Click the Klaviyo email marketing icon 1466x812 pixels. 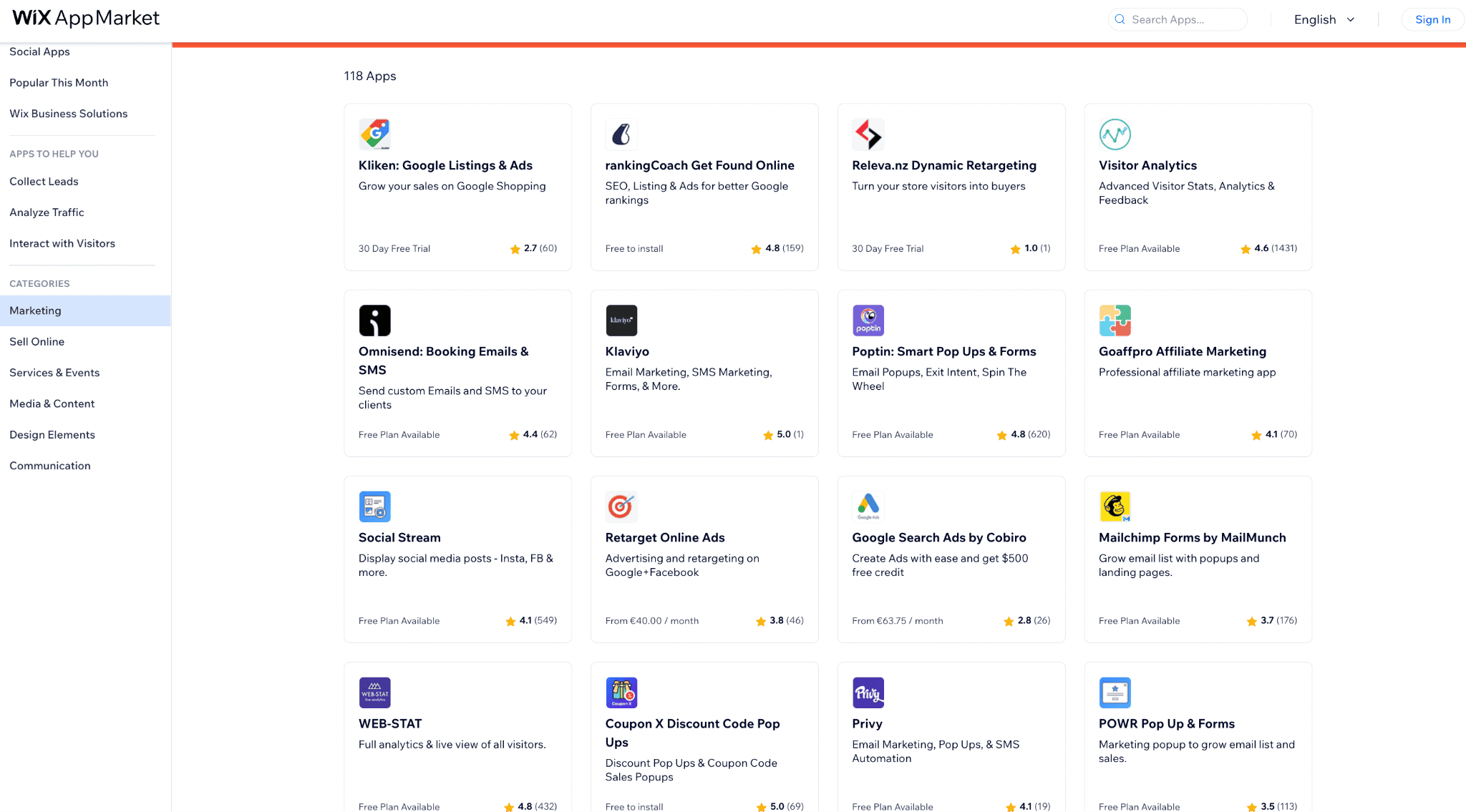(x=620, y=320)
